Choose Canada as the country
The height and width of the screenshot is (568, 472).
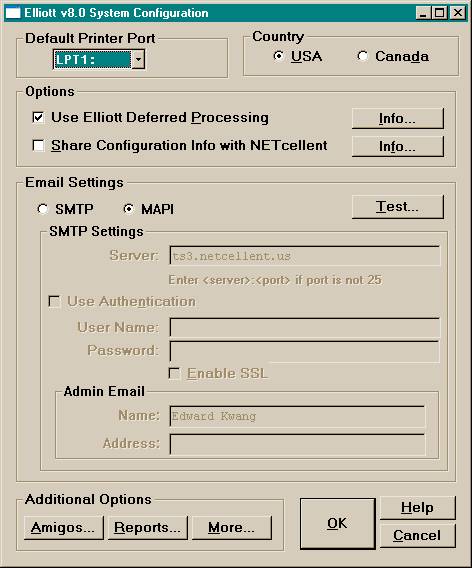coord(362,56)
